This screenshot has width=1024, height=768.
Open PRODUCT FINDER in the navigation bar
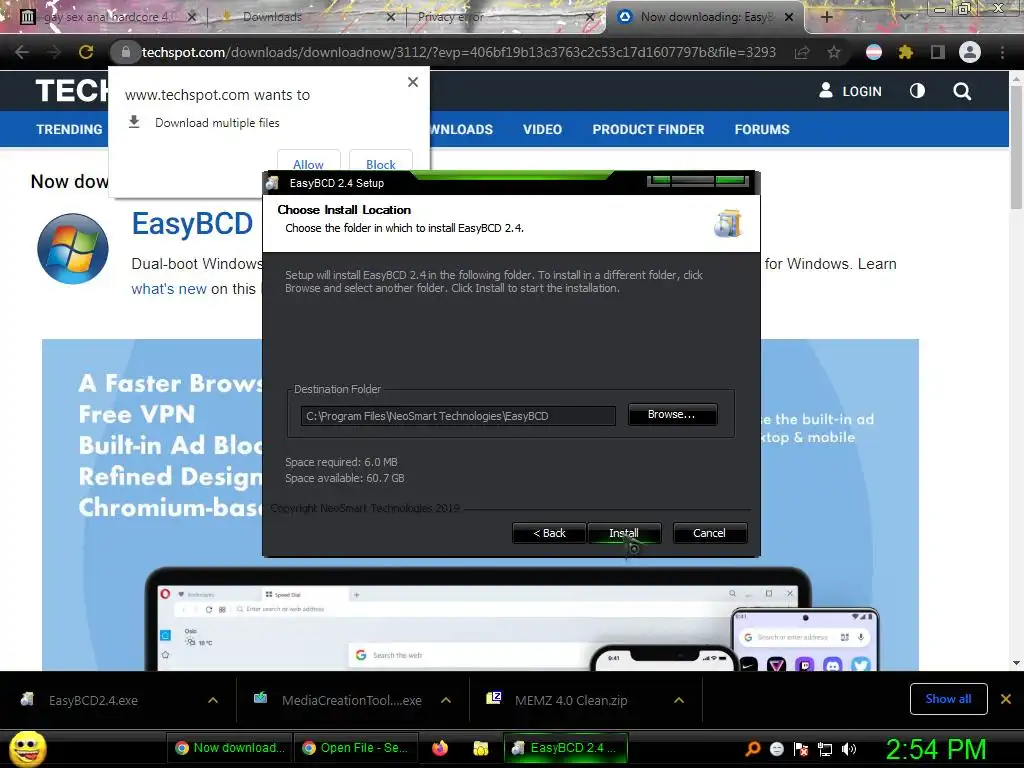(x=648, y=129)
